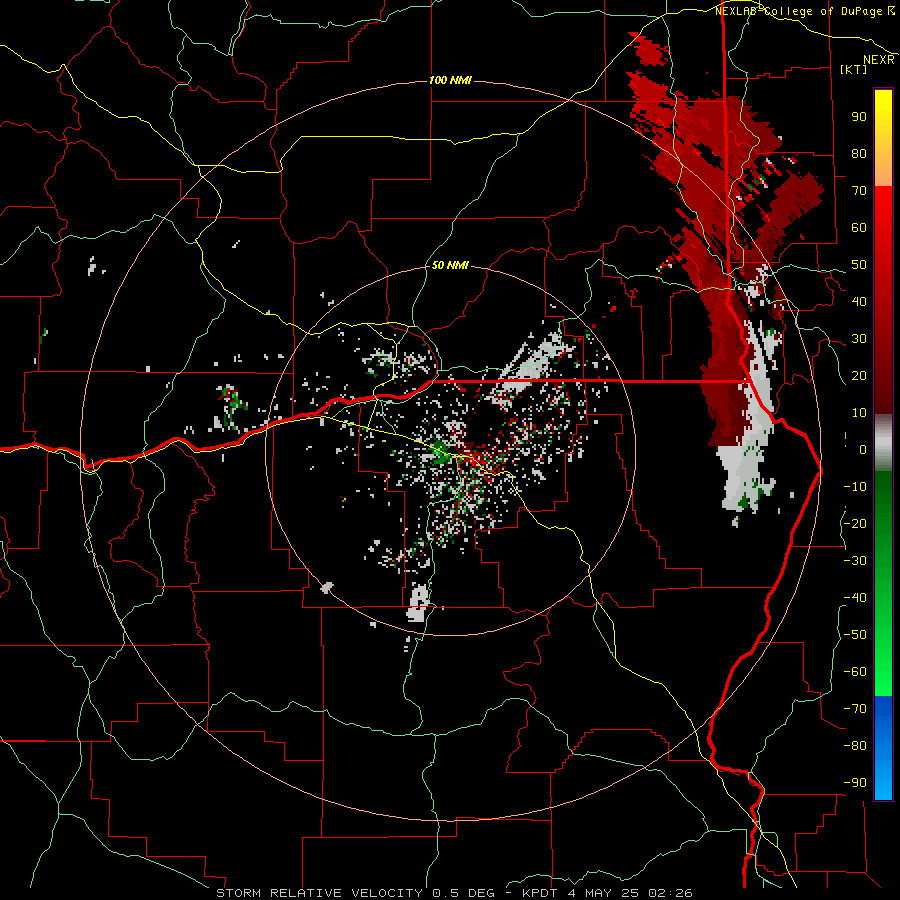This screenshot has width=900, height=900.
Task: Click the -90 value on the velocity scale
Action: (855, 783)
